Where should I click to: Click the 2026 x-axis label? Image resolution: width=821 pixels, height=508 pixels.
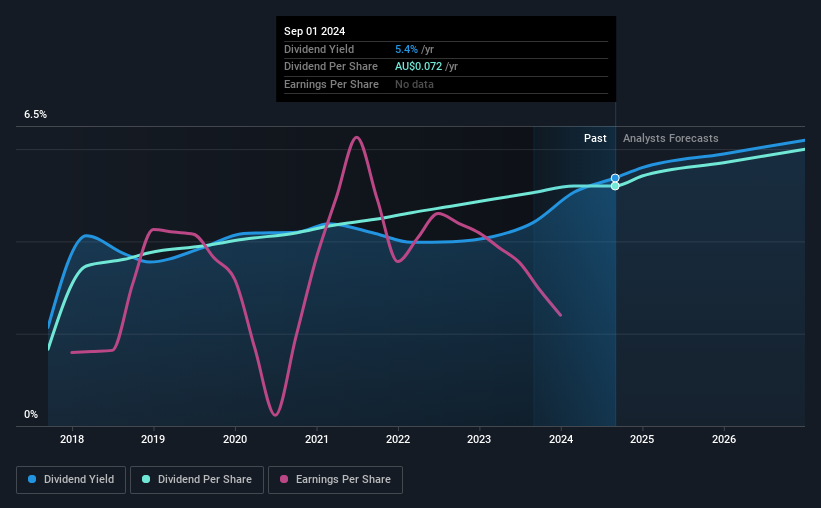pos(724,439)
